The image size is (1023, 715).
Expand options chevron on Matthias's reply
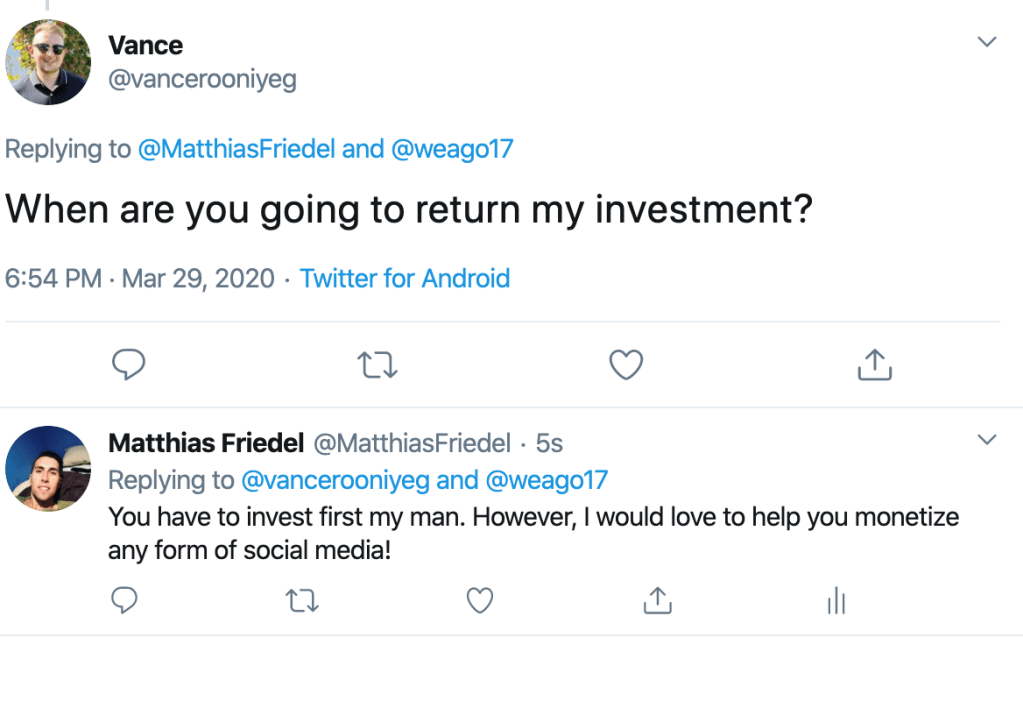(987, 440)
